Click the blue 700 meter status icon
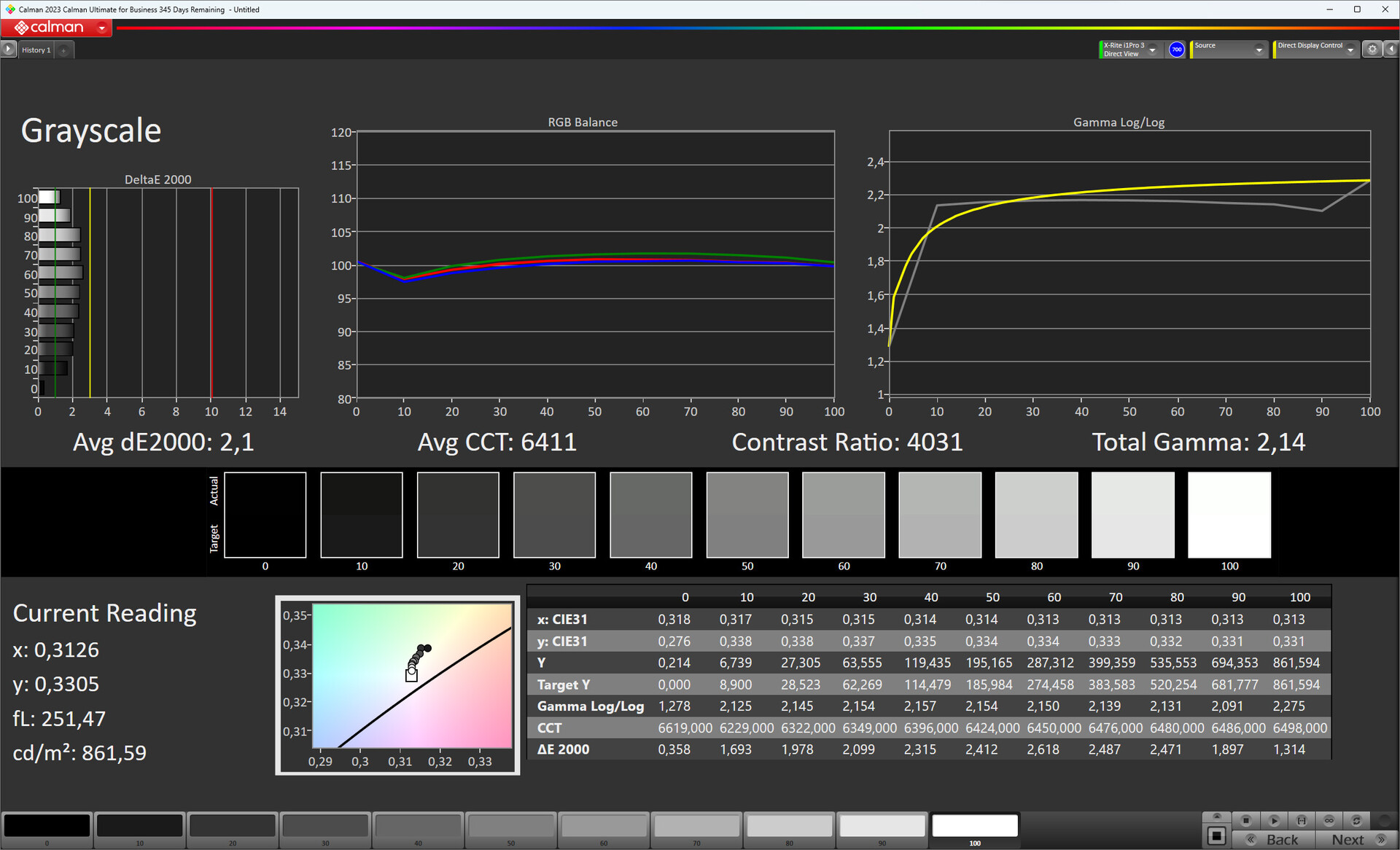This screenshot has width=1400, height=850. (x=1176, y=50)
